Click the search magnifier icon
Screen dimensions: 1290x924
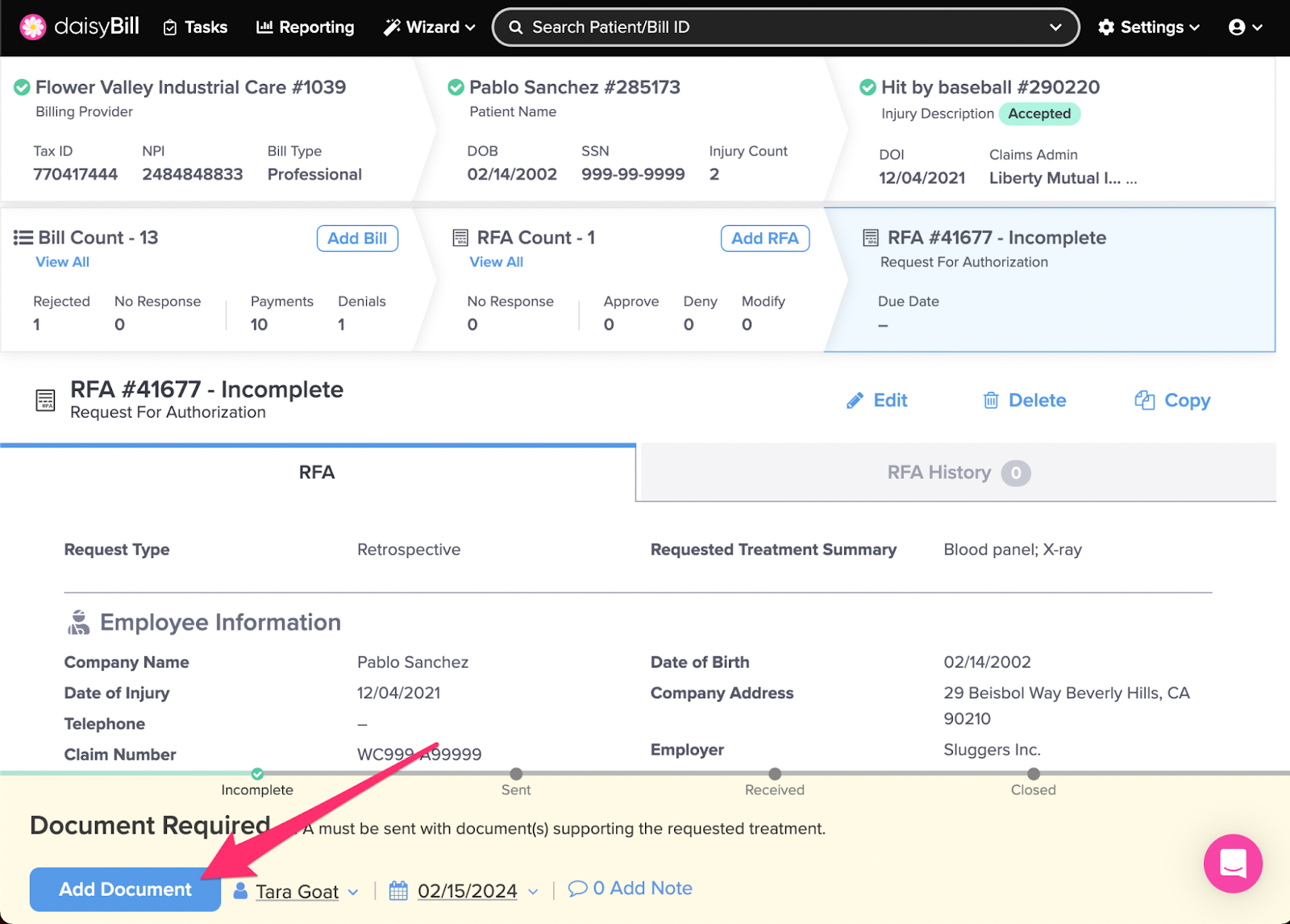[x=516, y=27]
